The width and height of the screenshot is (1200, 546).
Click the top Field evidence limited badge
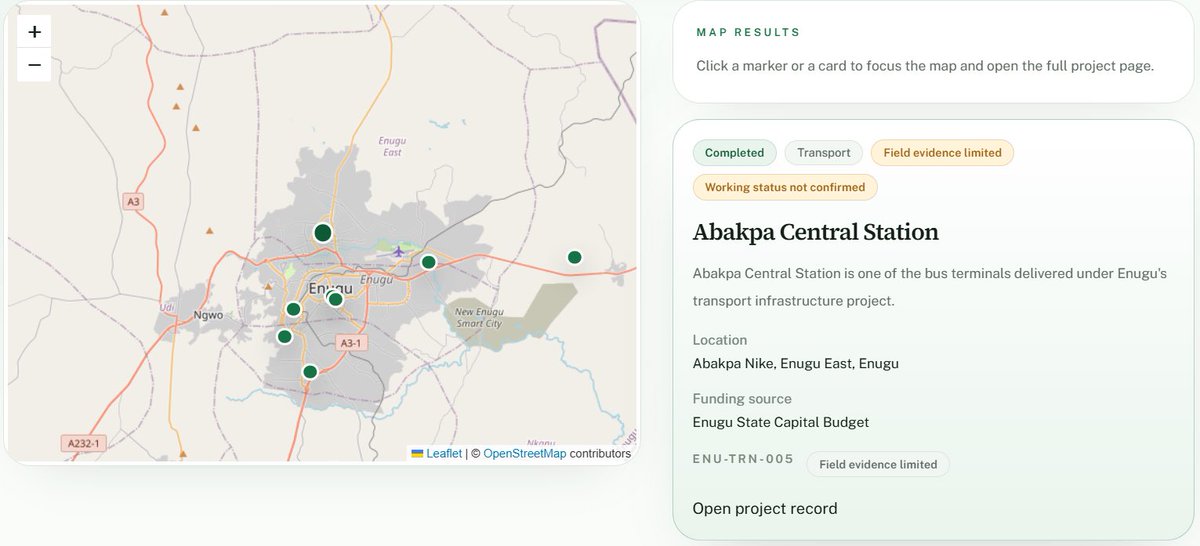pos(942,153)
